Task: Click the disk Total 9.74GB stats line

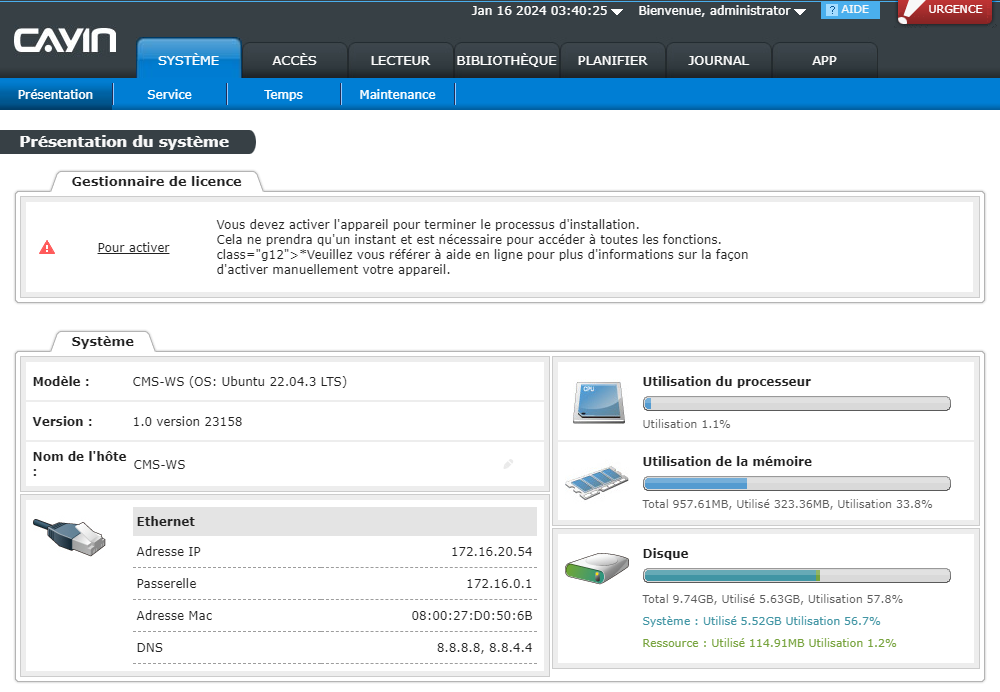Action: pyautogui.click(x=772, y=599)
